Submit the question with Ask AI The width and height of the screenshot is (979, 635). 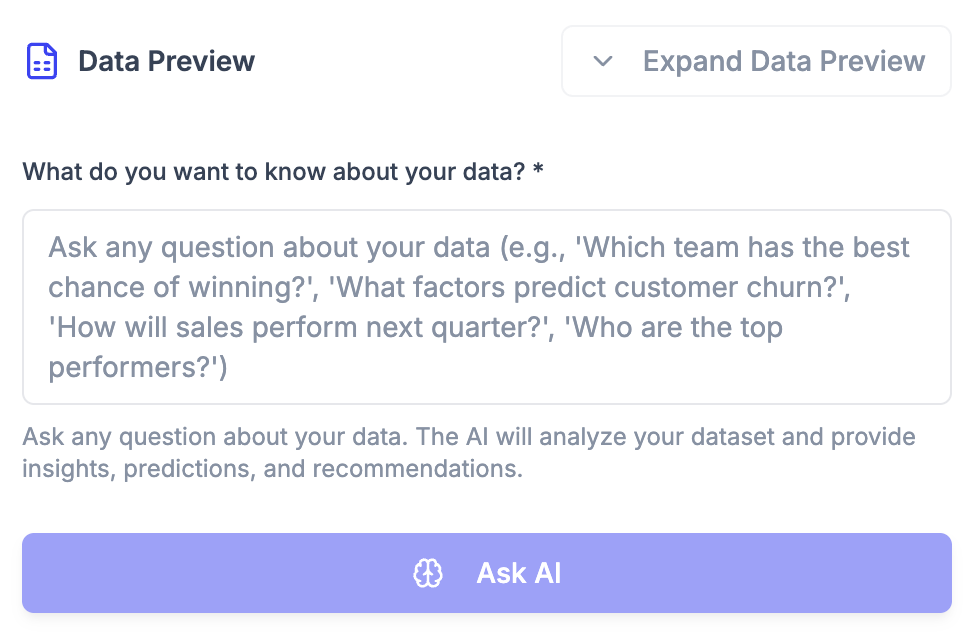(487, 573)
